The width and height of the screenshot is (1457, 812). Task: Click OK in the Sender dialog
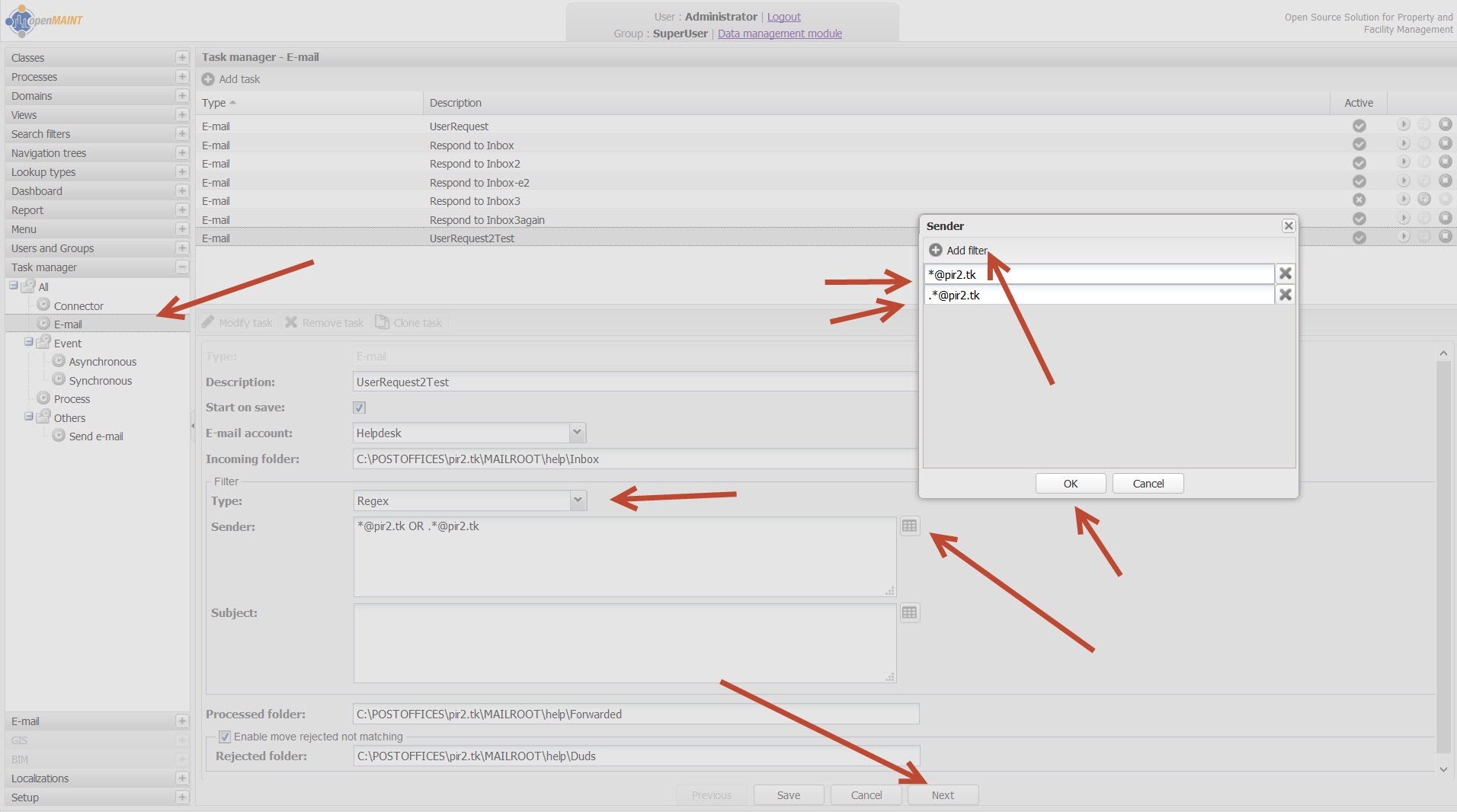[x=1070, y=484]
